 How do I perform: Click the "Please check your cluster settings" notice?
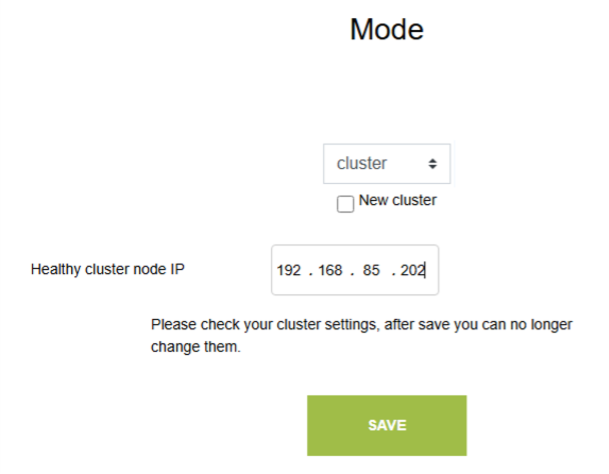tap(365, 325)
